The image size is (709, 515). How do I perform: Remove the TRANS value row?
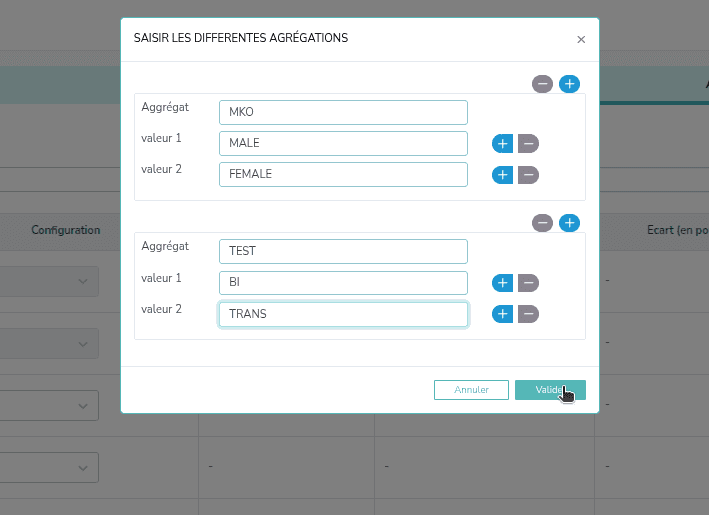point(528,314)
